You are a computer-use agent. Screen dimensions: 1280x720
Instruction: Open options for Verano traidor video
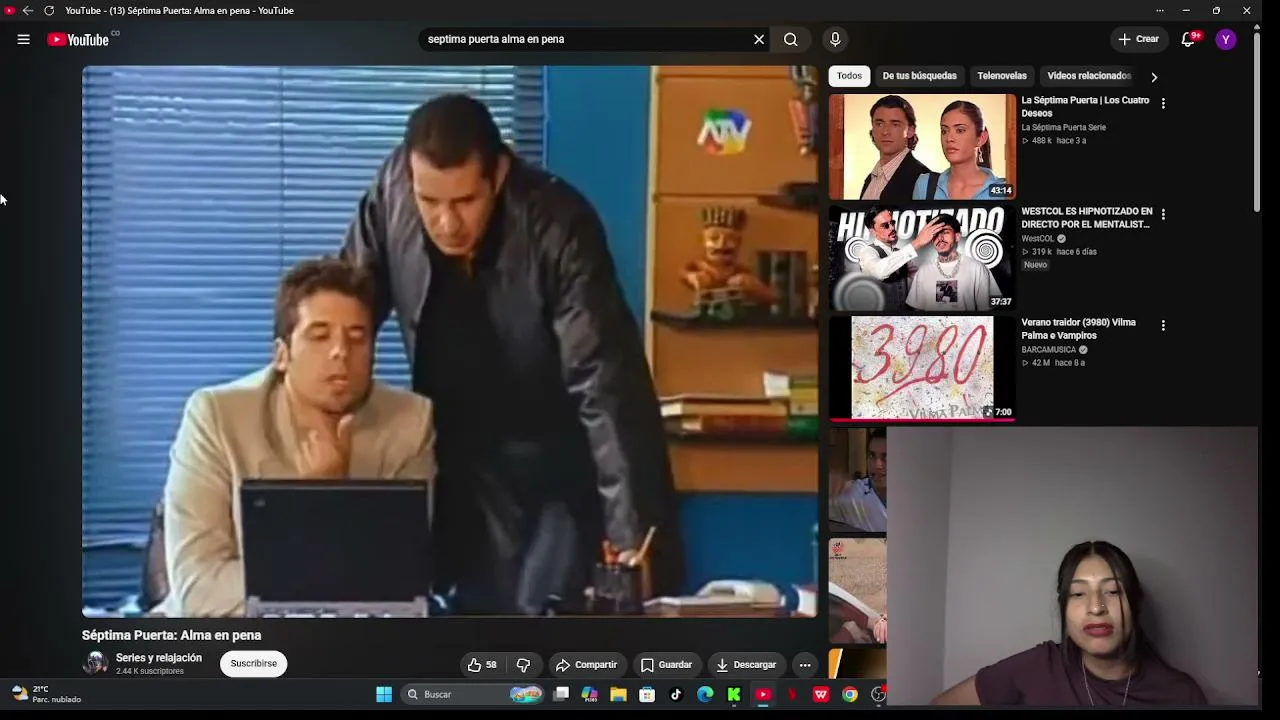pyautogui.click(x=1163, y=325)
